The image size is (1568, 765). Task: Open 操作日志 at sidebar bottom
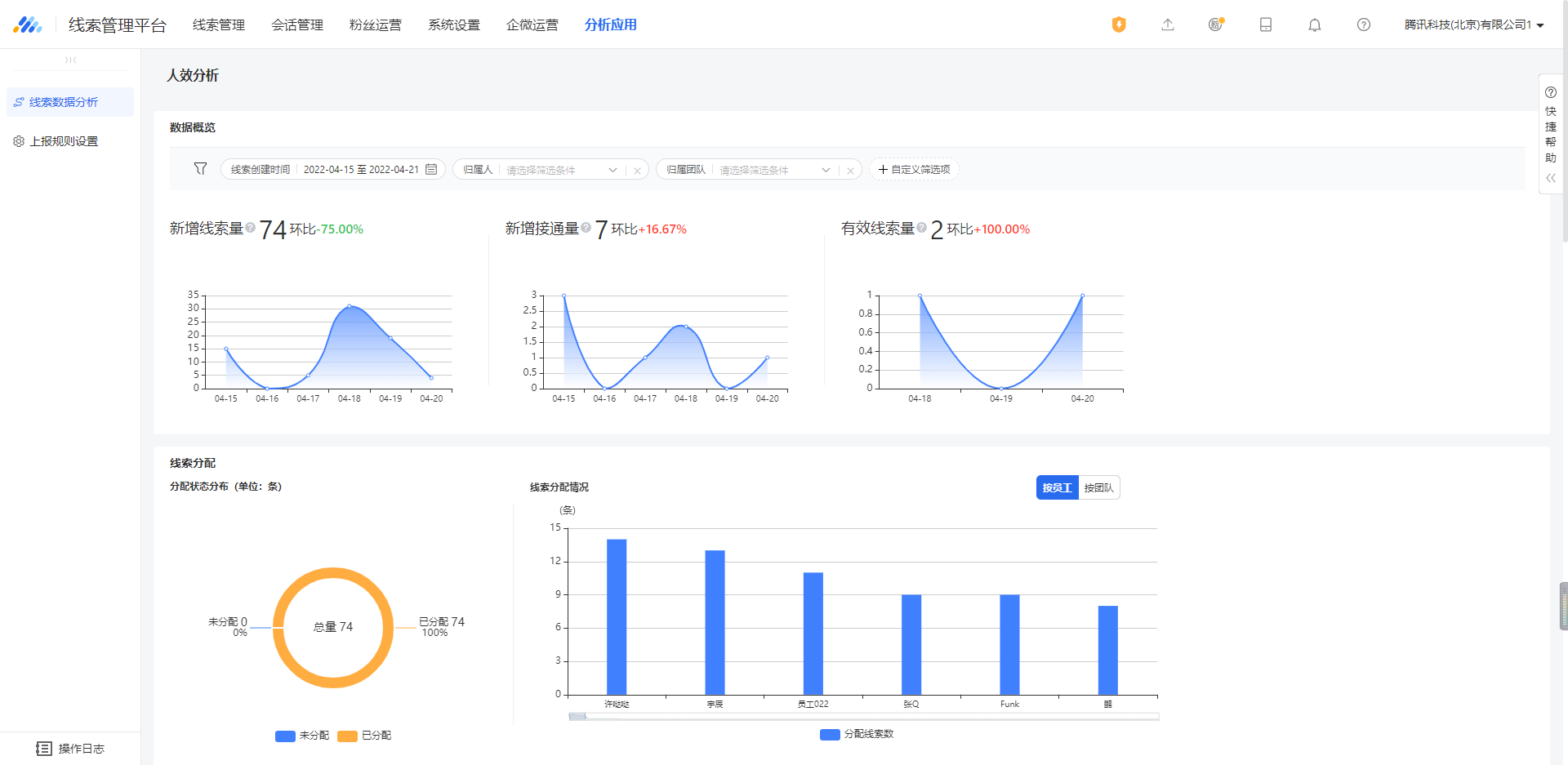tap(70, 749)
